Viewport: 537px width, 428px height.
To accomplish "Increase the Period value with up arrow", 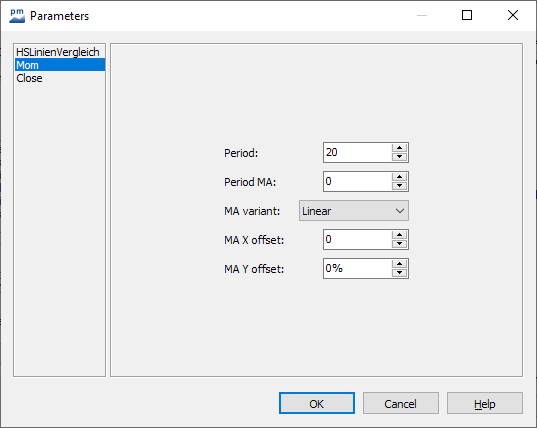I will 399,148.
